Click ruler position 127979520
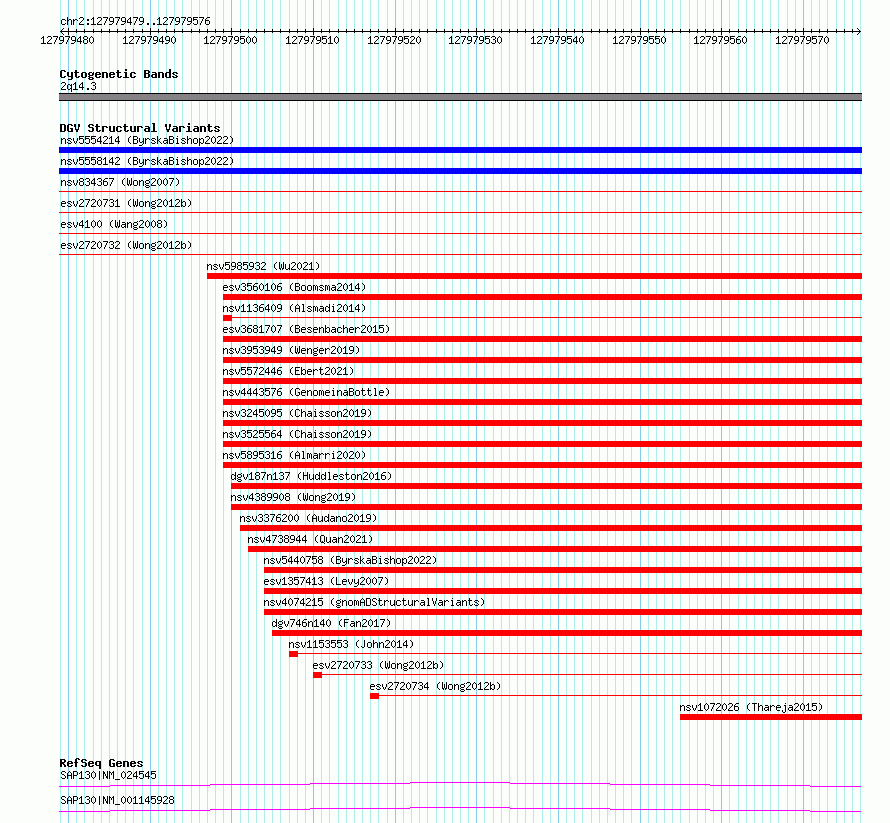Image resolution: width=890 pixels, height=823 pixels. [394, 40]
